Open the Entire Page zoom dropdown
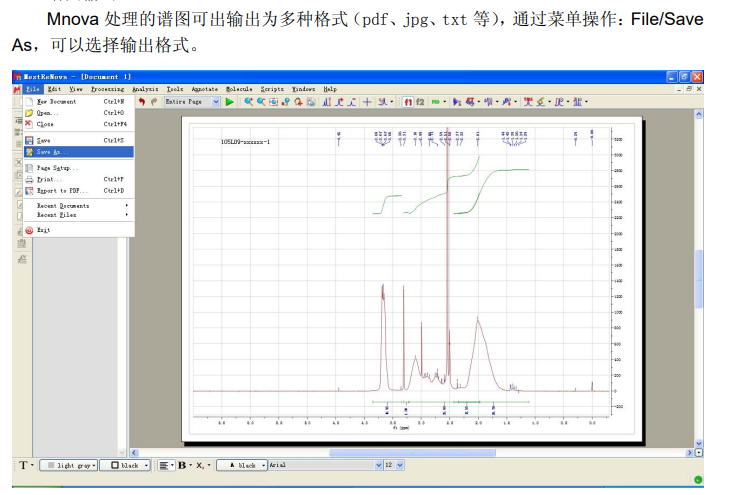 click(x=216, y=102)
